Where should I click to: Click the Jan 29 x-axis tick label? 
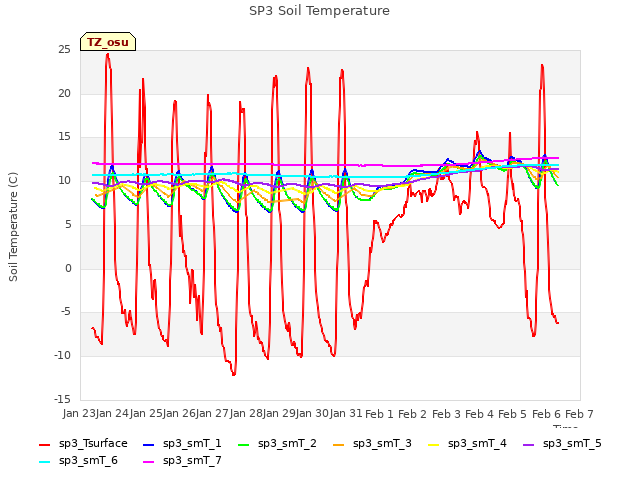pyautogui.click(x=279, y=414)
